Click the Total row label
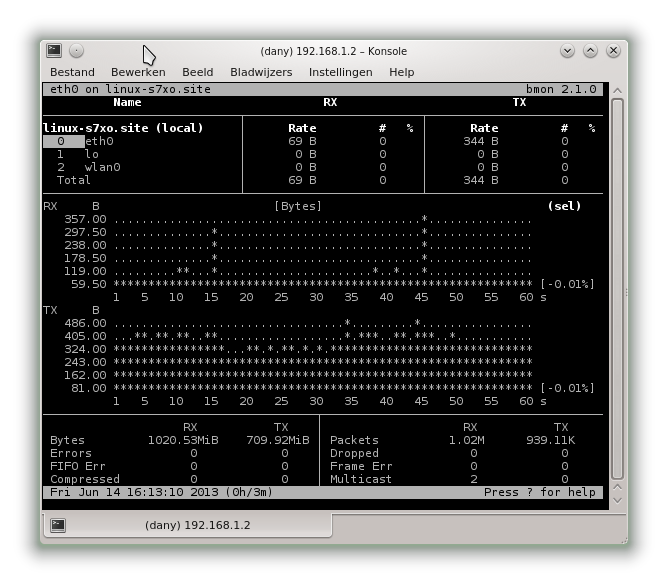The image size is (668, 584). [73, 180]
